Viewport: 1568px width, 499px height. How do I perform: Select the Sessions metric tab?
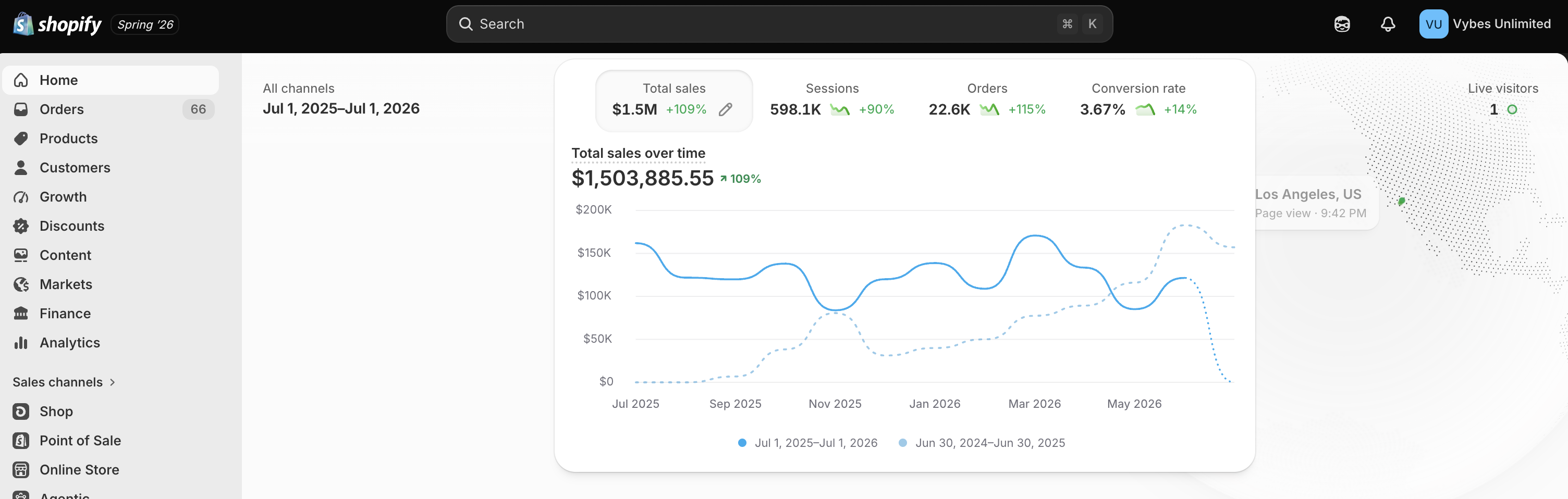coord(832,100)
